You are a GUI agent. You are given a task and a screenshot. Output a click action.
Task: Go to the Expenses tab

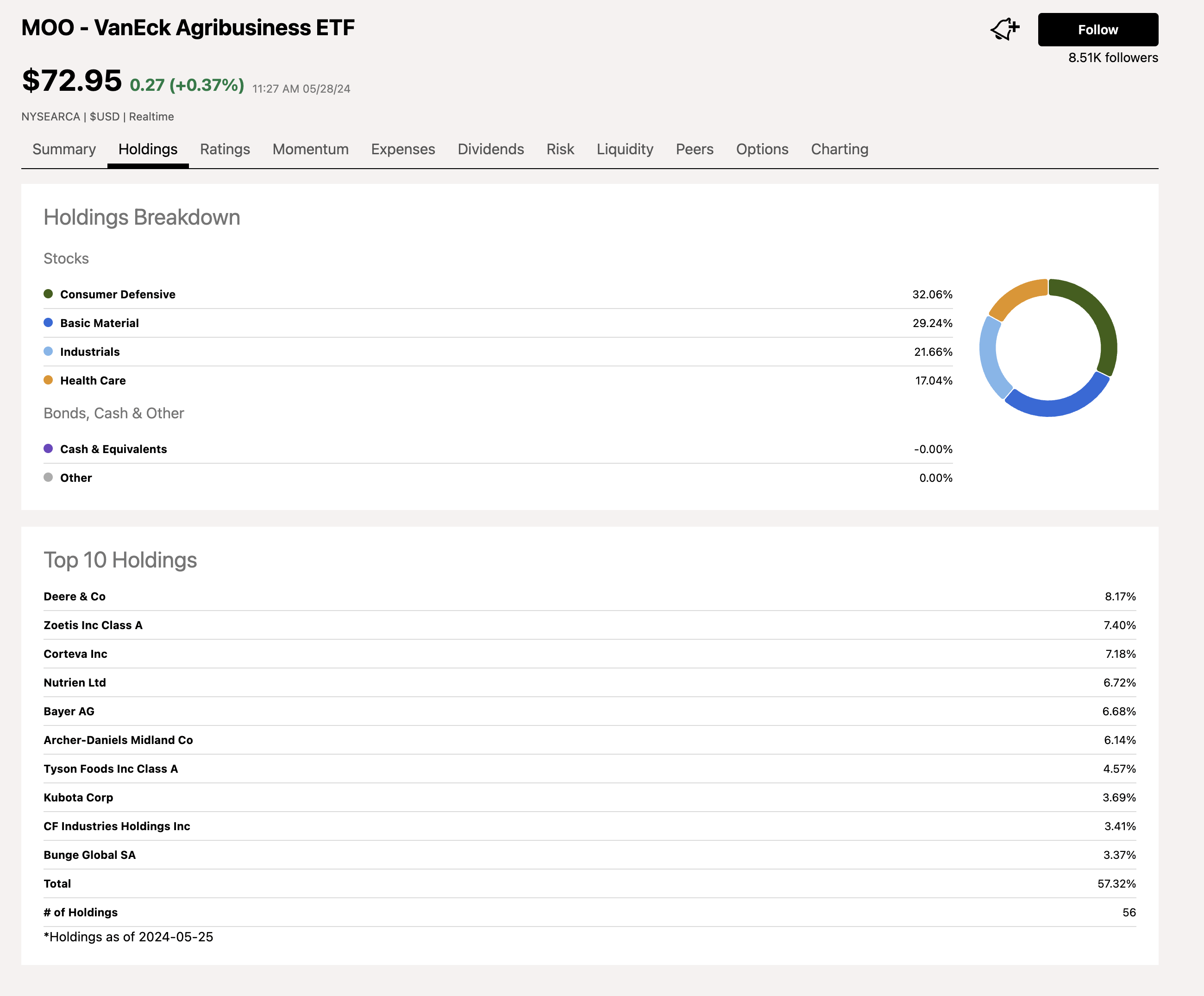(402, 149)
